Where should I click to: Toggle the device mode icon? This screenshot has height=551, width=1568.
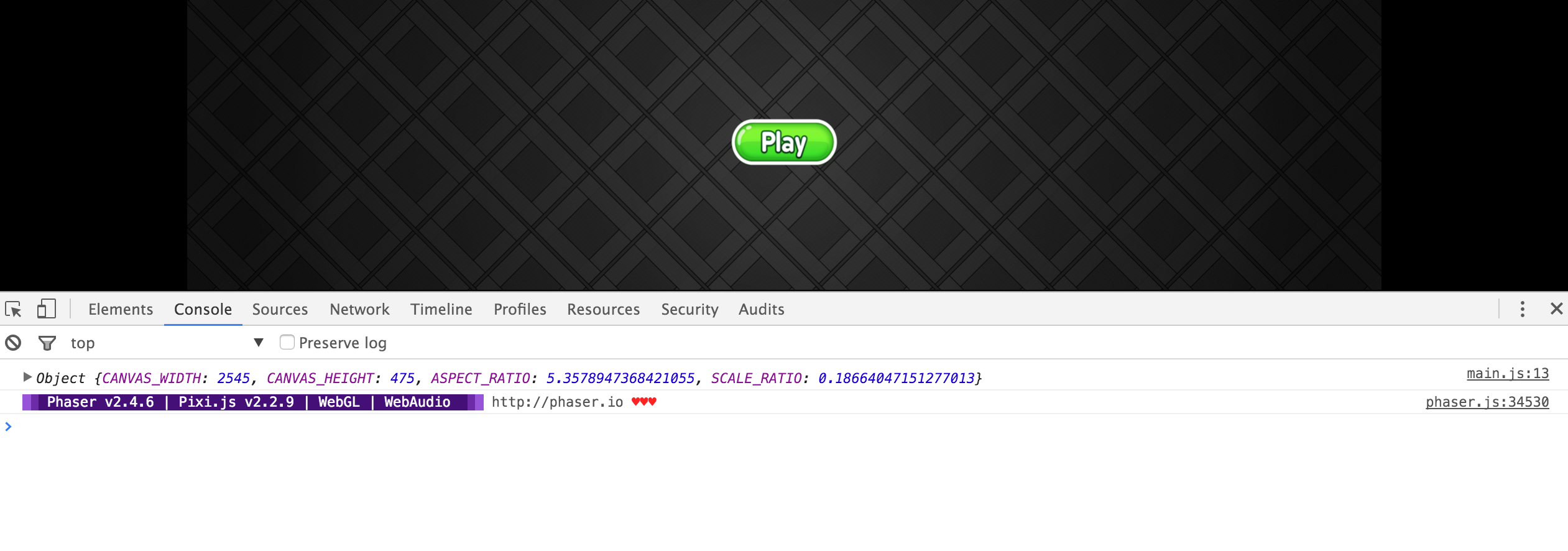[47, 309]
